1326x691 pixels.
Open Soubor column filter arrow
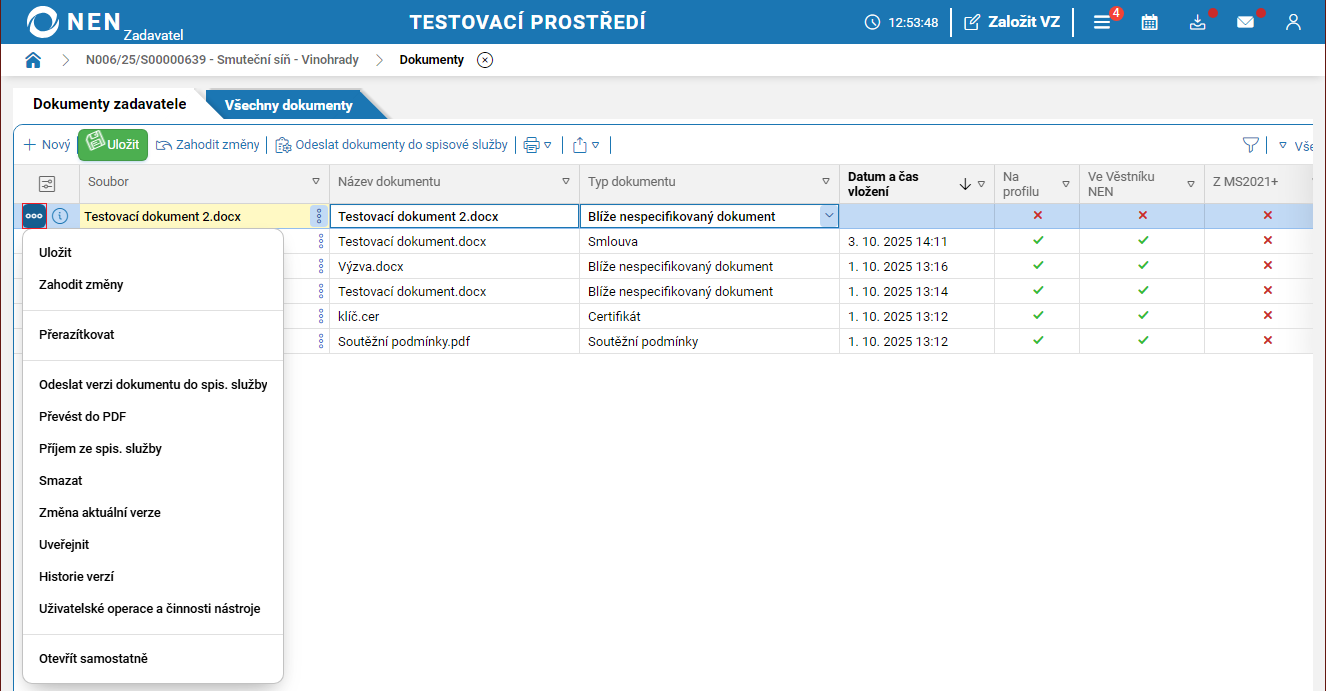(x=316, y=182)
